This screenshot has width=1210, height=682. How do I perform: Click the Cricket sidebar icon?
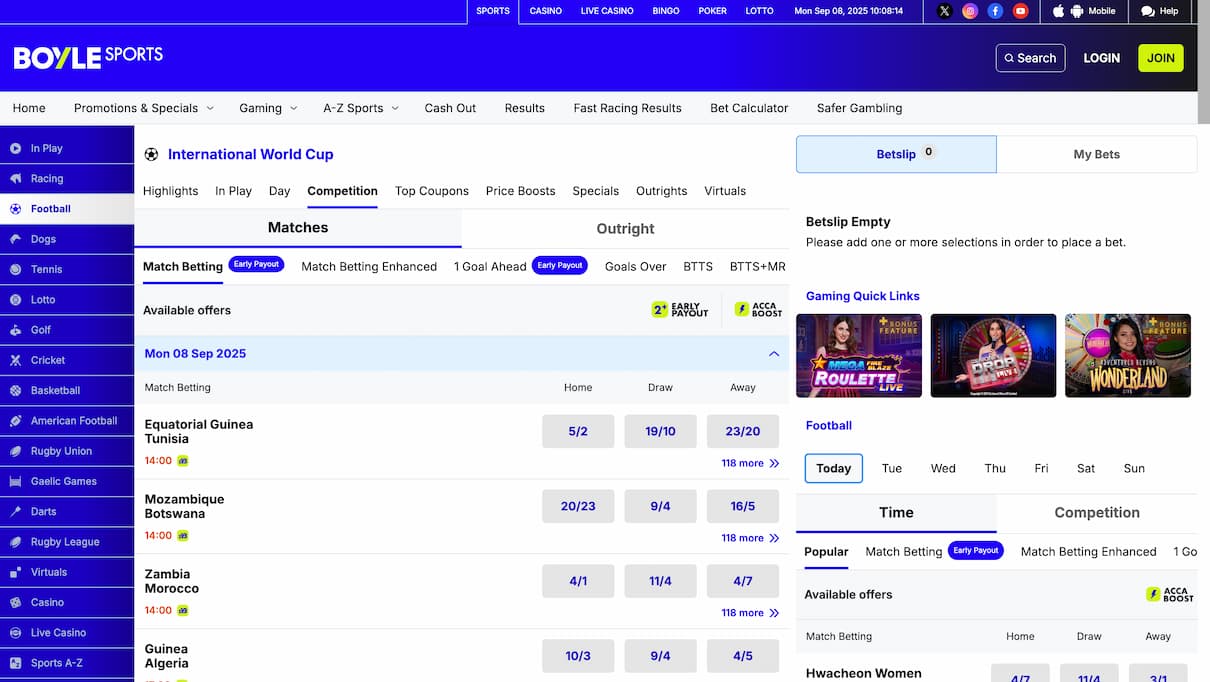click(x=15, y=360)
